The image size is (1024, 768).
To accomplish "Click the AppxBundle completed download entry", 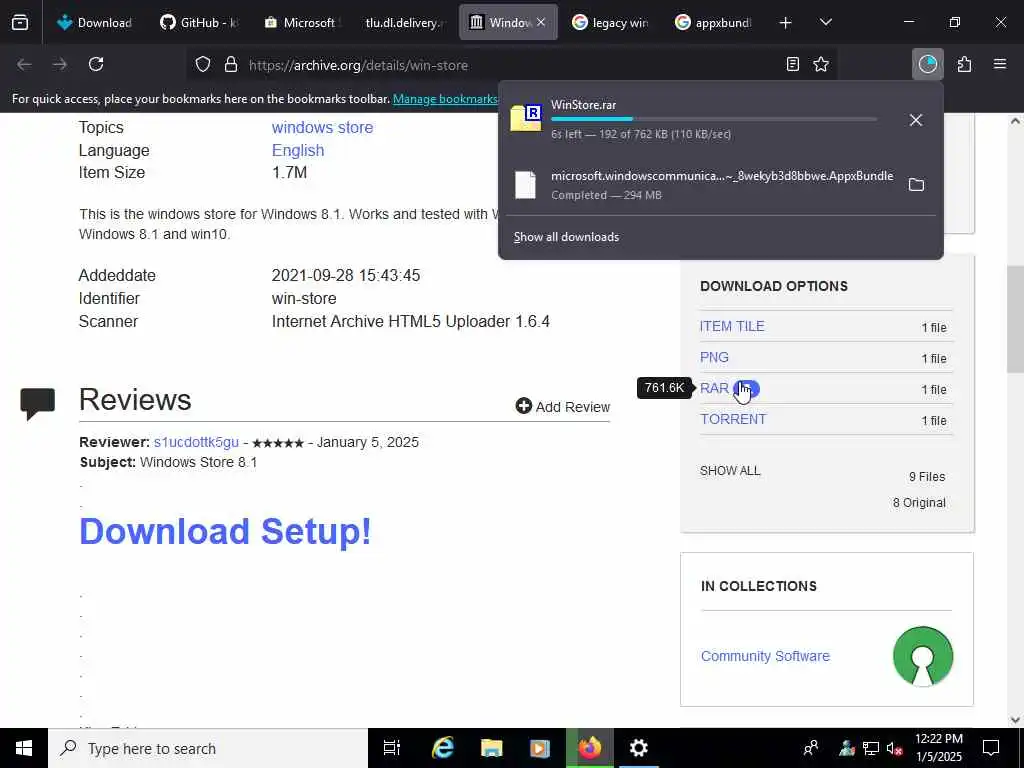I will 721,185.
